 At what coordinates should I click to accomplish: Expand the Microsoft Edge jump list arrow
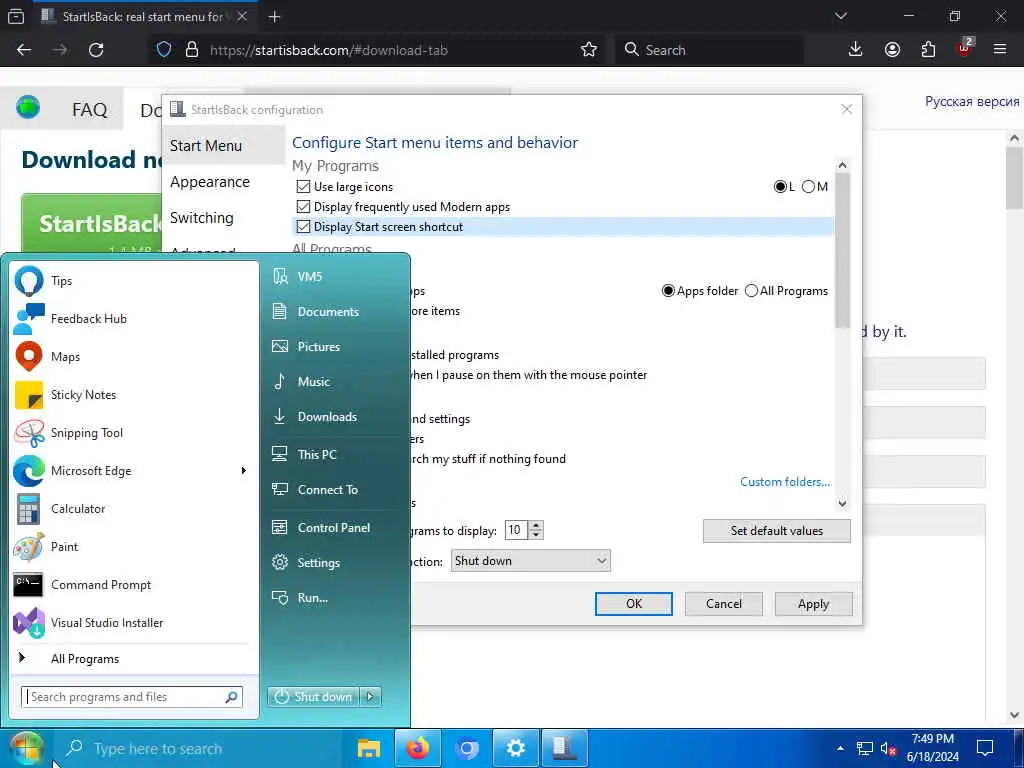tap(244, 471)
